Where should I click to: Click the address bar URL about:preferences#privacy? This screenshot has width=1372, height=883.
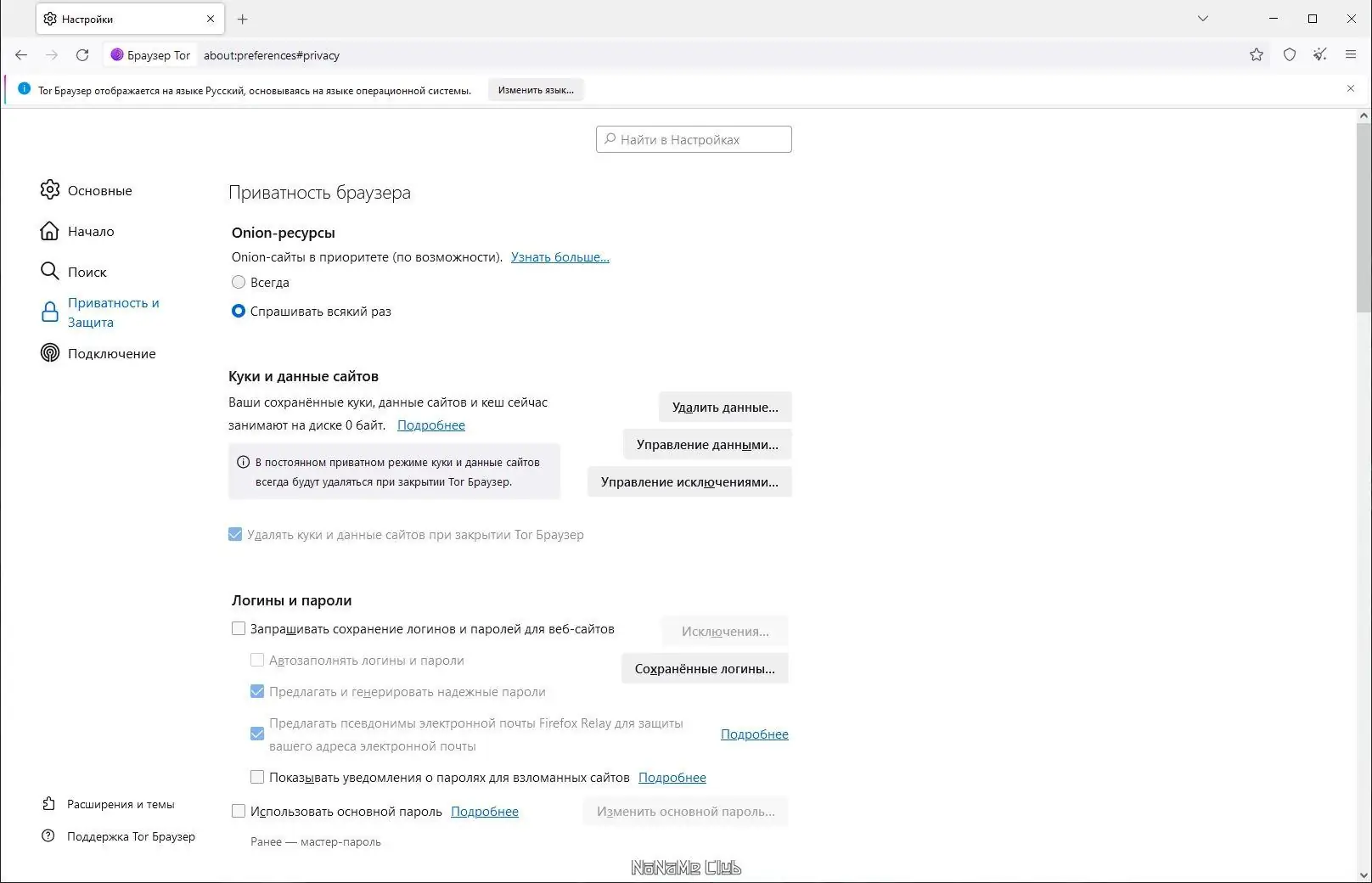(x=272, y=55)
